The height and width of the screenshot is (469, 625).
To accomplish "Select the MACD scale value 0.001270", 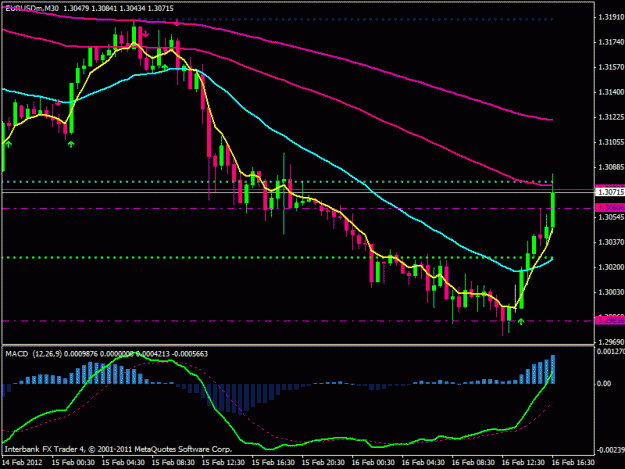I will tap(610, 351).
